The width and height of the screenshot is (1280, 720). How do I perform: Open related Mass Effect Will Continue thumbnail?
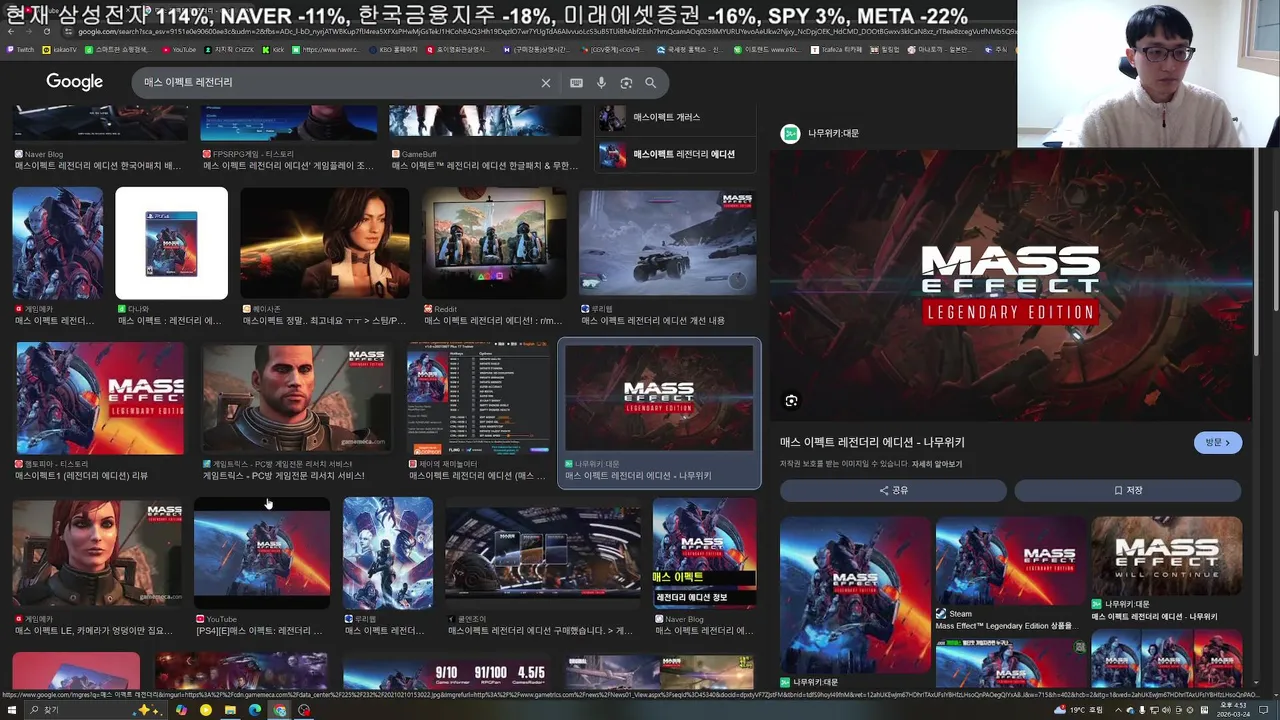pyautogui.click(x=1166, y=556)
